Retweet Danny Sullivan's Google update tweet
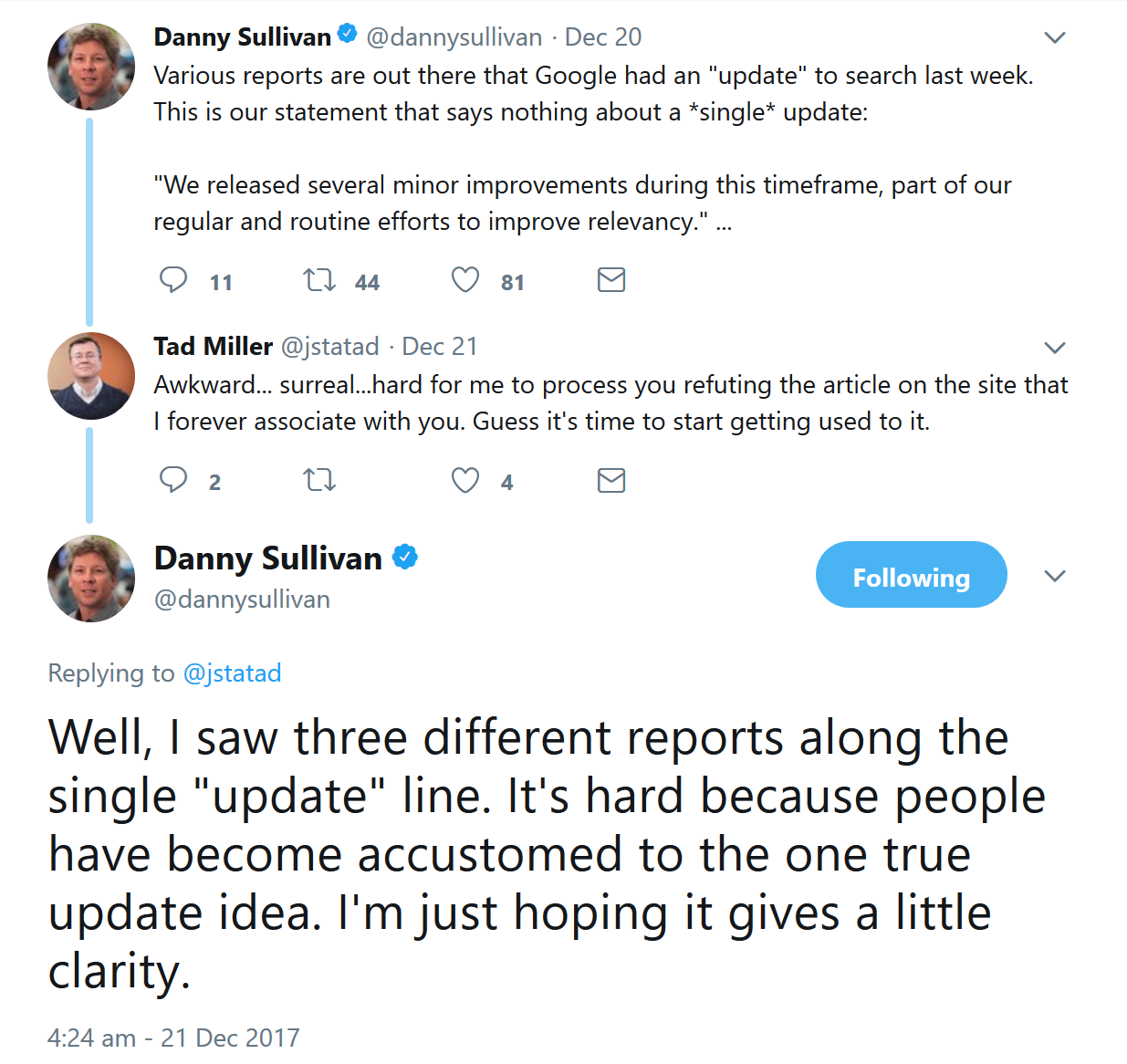Screen dimensions: 1127x1064 click(x=318, y=280)
